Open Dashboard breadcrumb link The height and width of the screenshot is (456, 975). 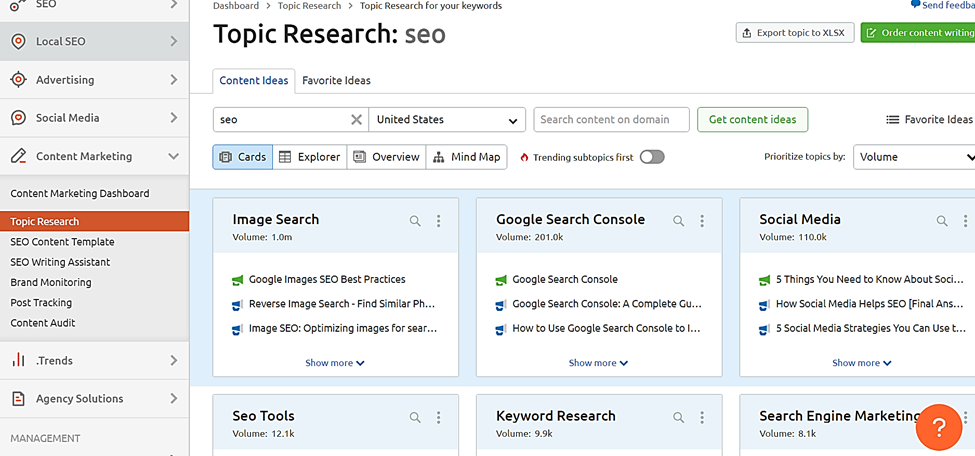coord(236,6)
